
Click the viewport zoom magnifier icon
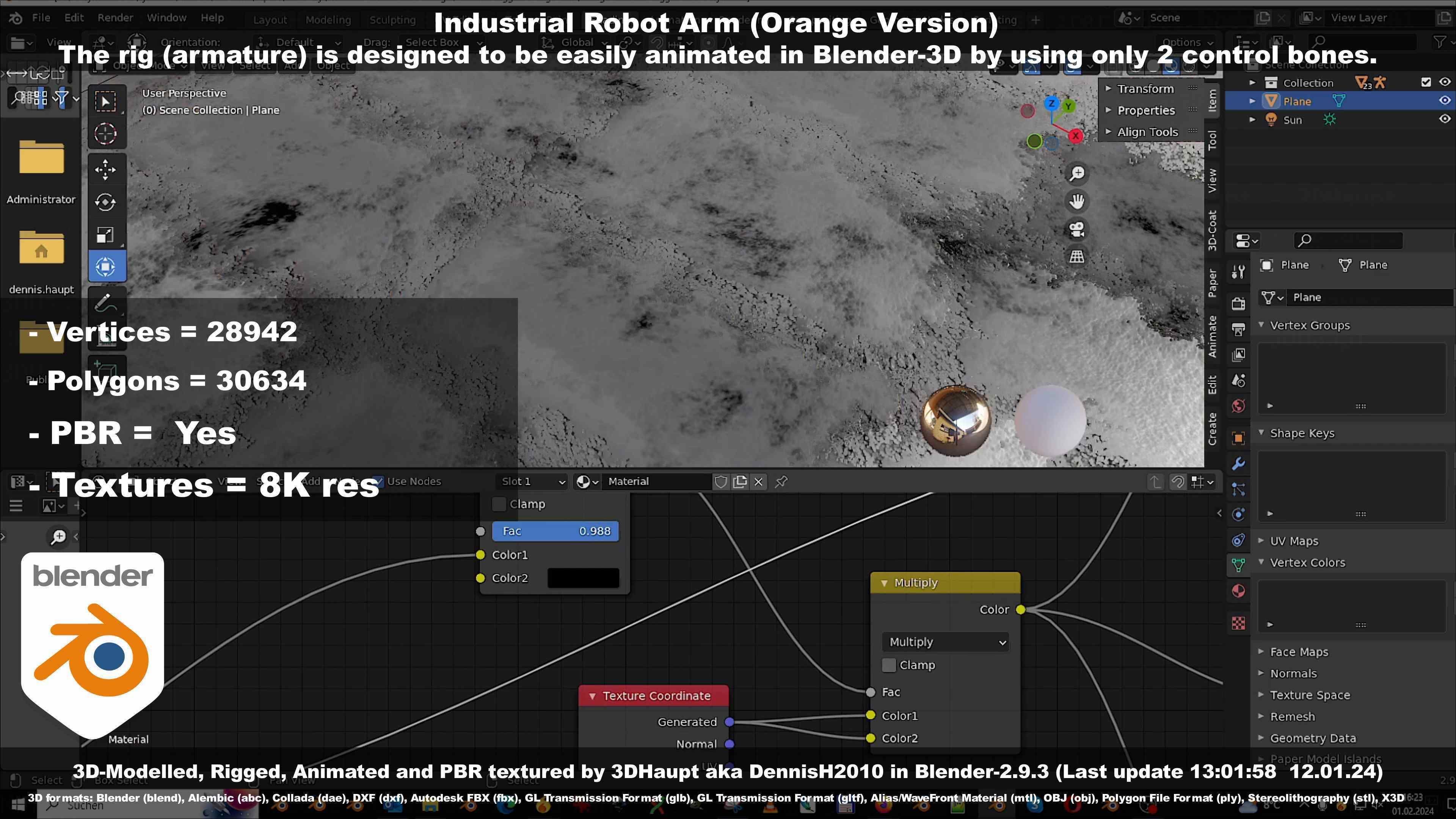pyautogui.click(x=1077, y=173)
